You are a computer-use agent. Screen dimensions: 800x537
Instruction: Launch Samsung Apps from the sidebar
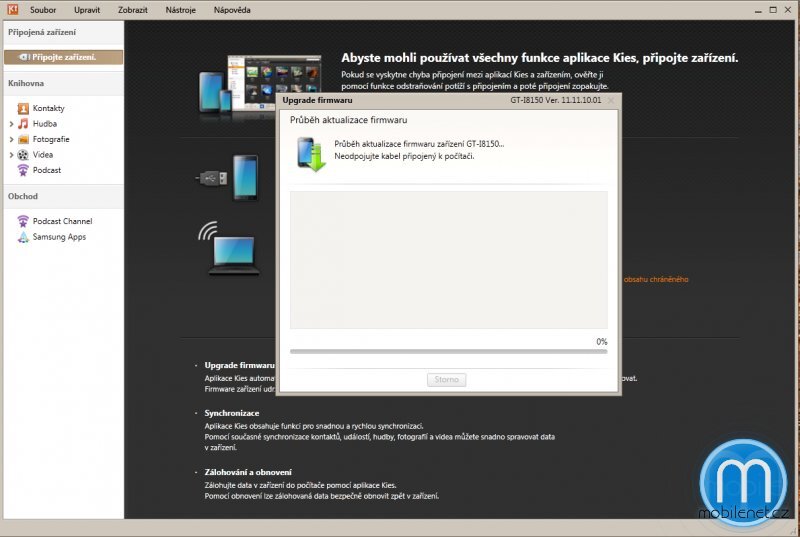[x=59, y=237]
